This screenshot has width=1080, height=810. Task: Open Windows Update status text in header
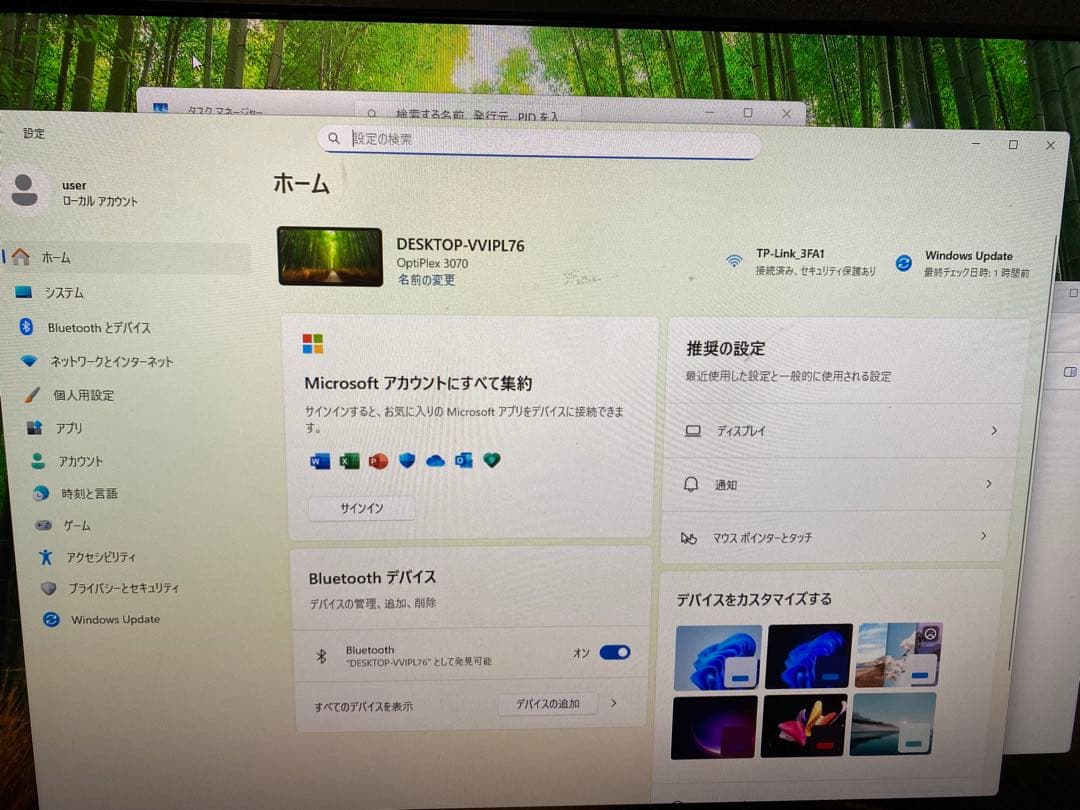click(976, 264)
